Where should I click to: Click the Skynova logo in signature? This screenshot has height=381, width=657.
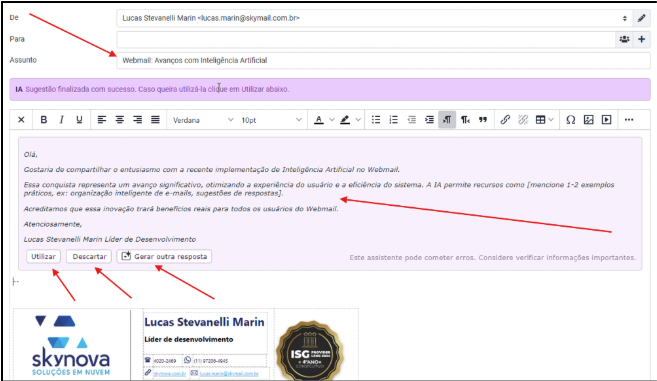pos(71,345)
